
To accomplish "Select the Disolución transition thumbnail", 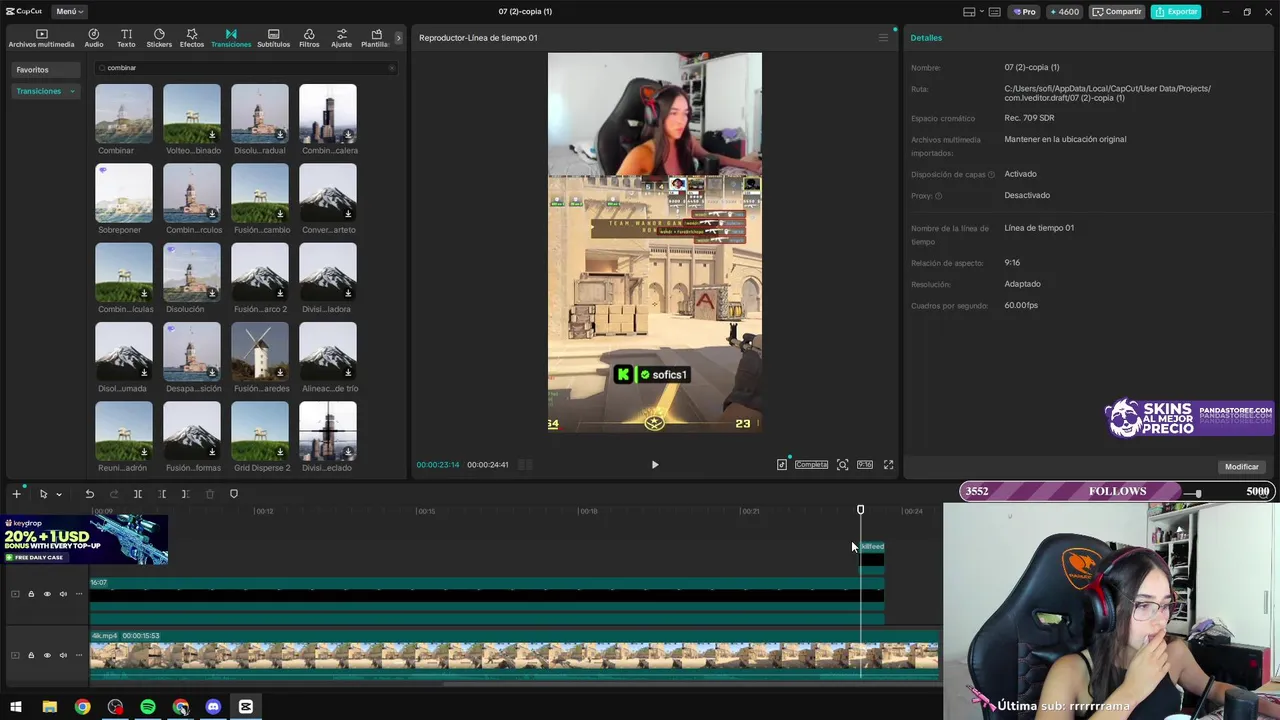I will point(192,272).
